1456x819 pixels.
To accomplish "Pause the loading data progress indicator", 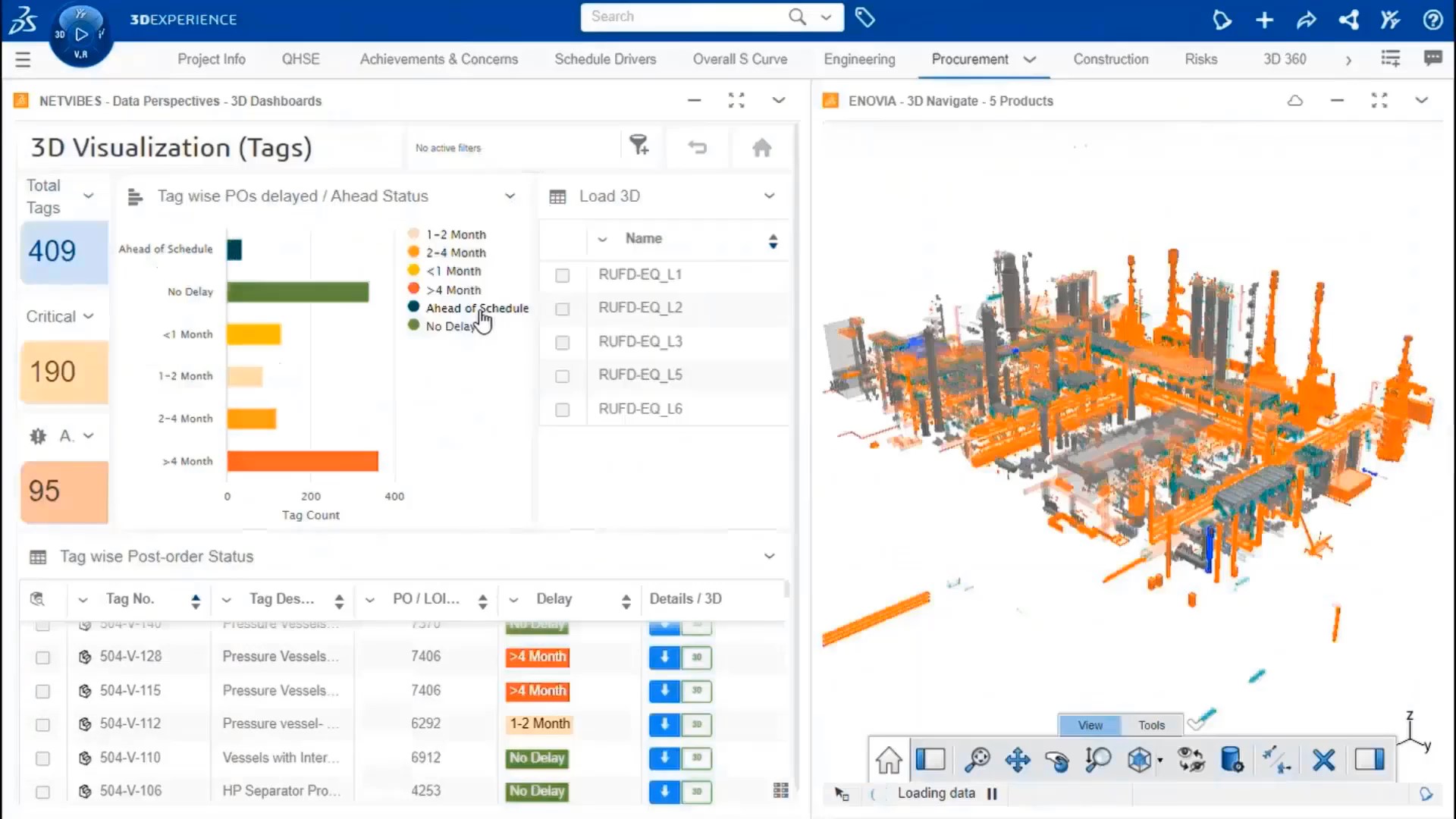I will (992, 792).
